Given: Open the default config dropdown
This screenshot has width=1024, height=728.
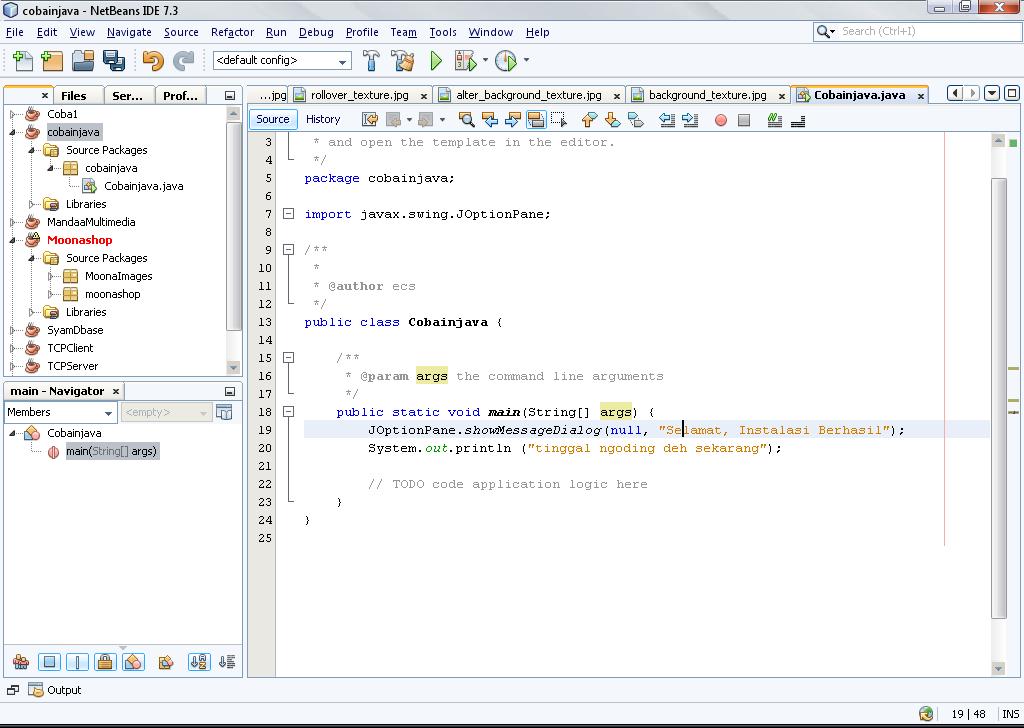Looking at the screenshot, I should pyautogui.click(x=282, y=61).
